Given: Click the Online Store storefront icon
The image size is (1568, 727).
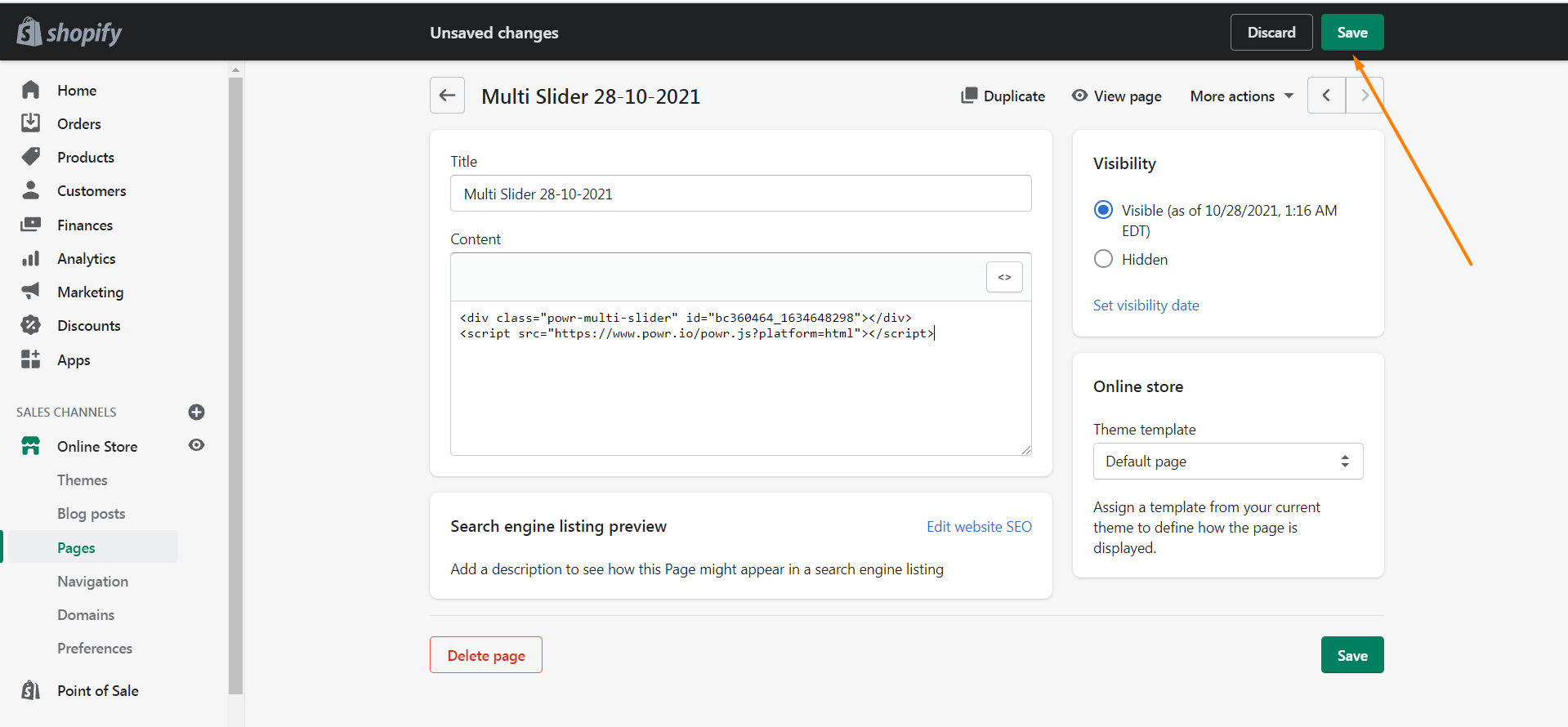Looking at the screenshot, I should tap(31, 446).
